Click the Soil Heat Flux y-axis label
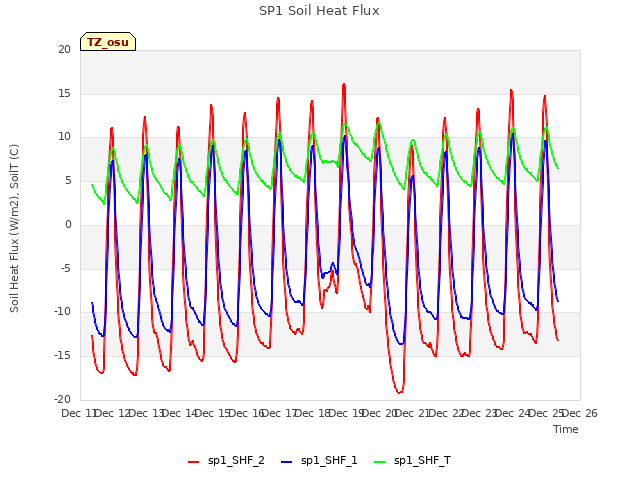Viewport: 640px width, 480px height. [x=14, y=228]
